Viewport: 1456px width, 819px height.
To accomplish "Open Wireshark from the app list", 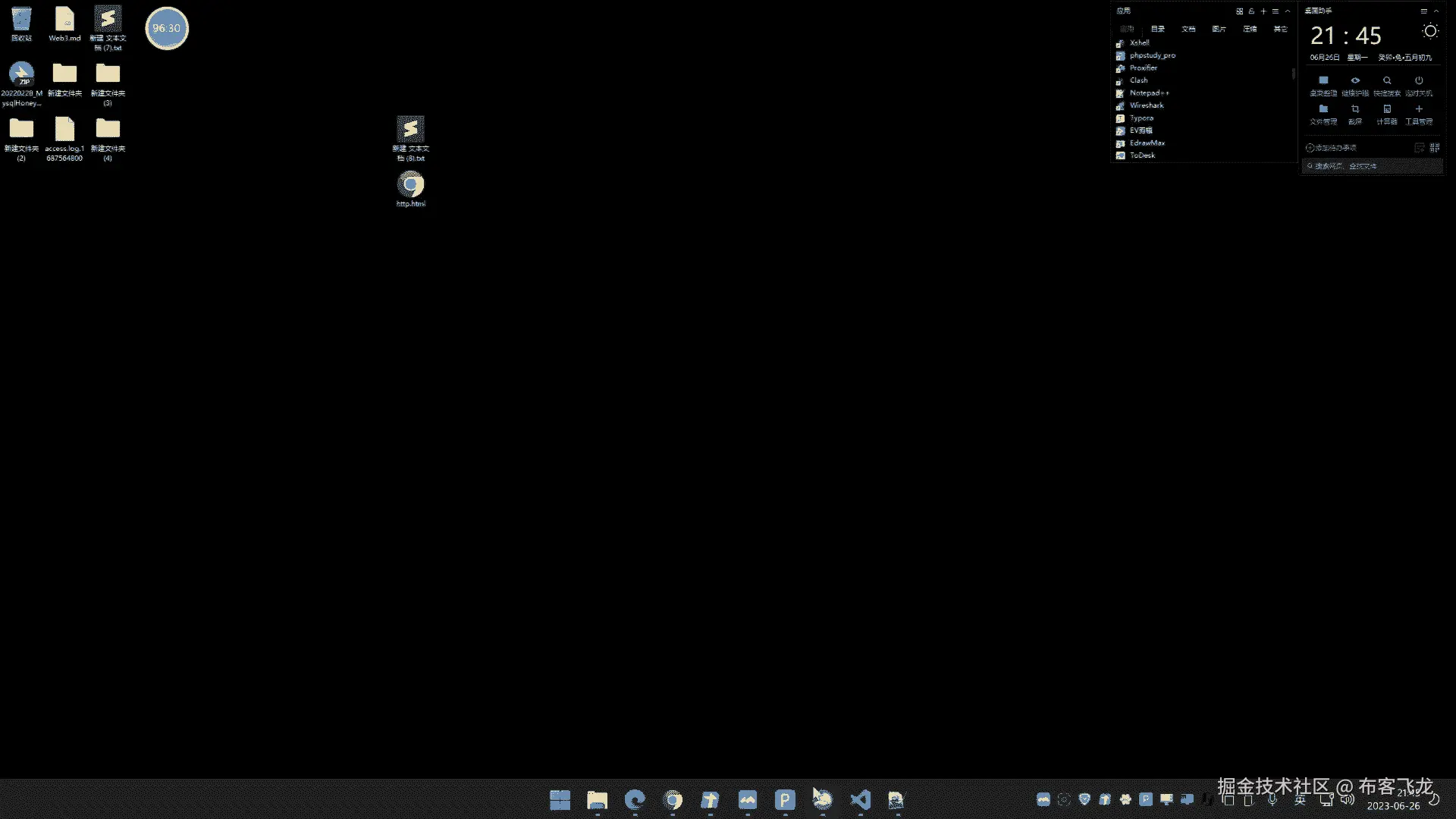I will click(x=1146, y=105).
